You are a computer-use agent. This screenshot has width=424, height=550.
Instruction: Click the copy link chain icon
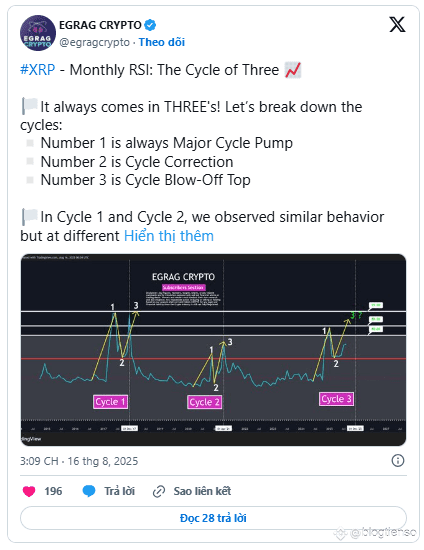tap(159, 491)
